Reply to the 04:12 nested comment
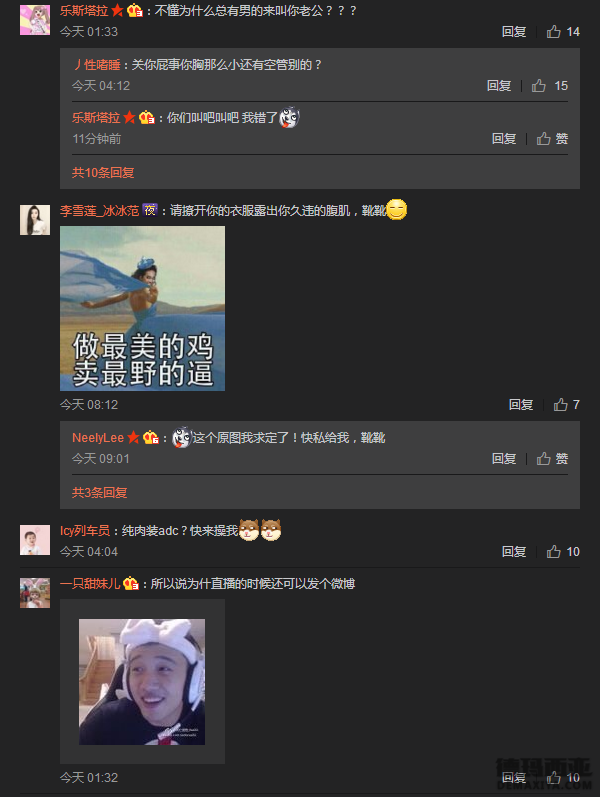600x797 pixels. coord(499,86)
